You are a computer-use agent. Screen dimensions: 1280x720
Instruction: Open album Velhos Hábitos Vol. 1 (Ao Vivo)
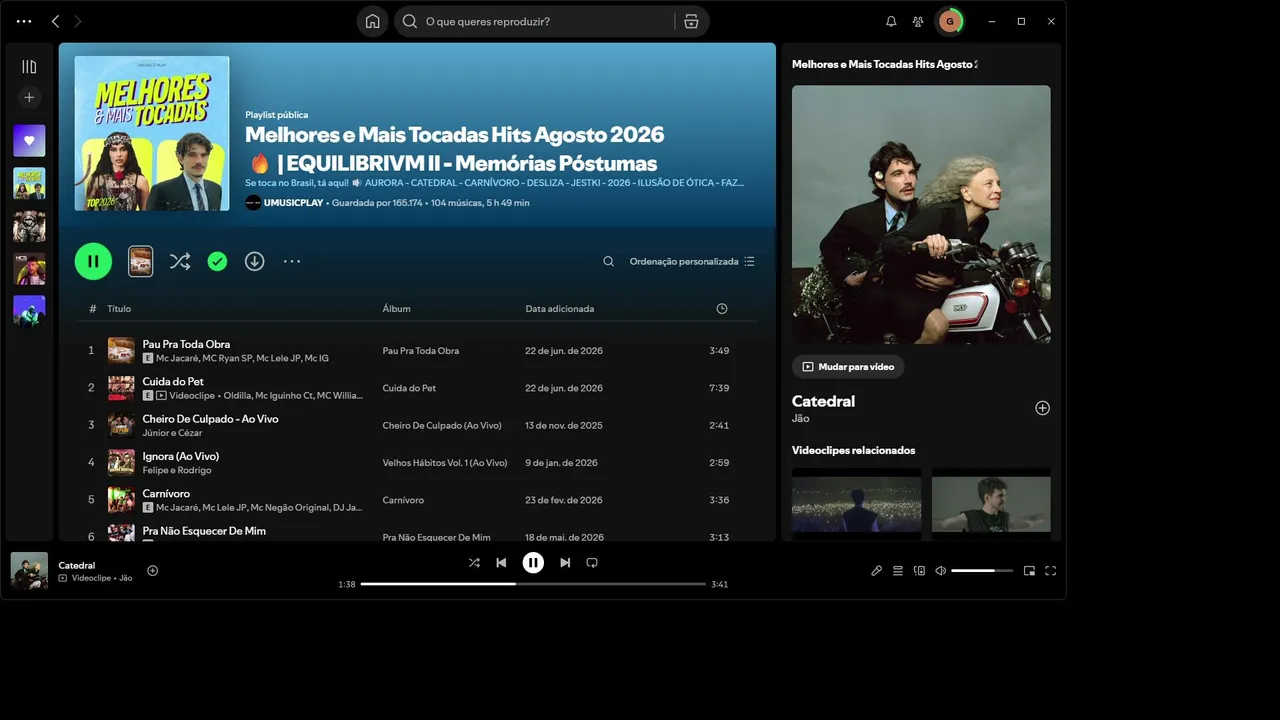click(445, 463)
